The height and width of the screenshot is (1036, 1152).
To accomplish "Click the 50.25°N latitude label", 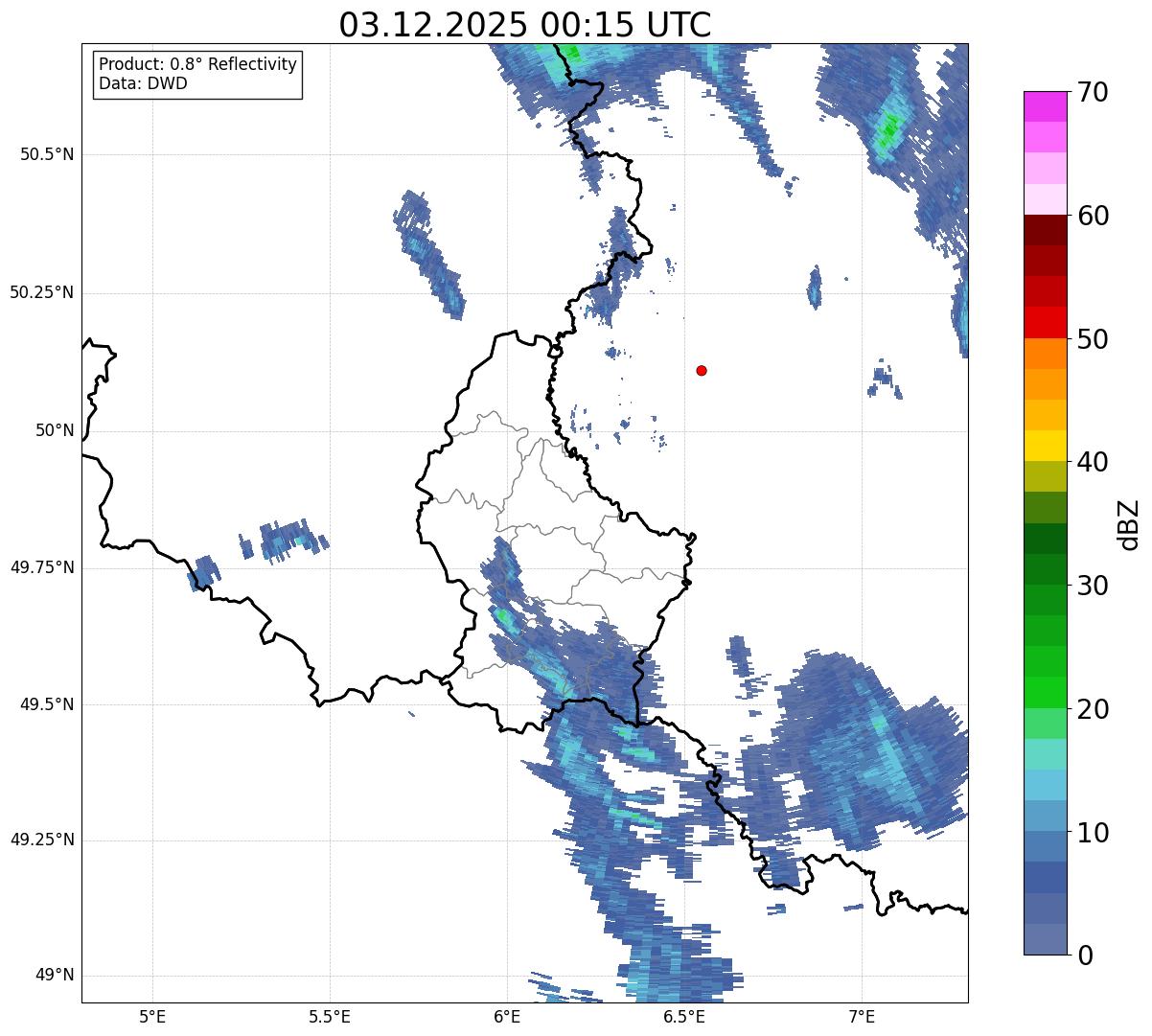I will coord(41,292).
